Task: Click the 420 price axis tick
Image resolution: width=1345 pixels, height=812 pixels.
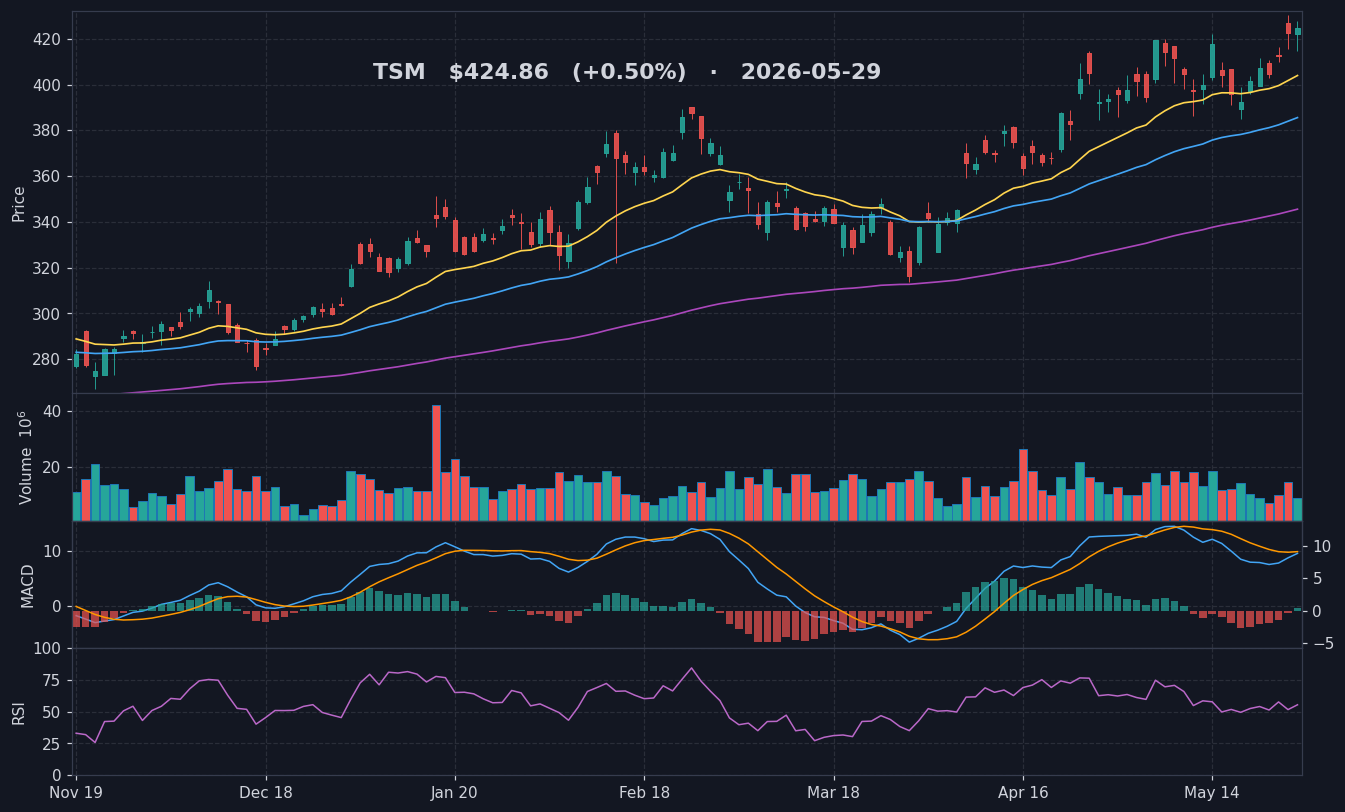Action: [47, 40]
